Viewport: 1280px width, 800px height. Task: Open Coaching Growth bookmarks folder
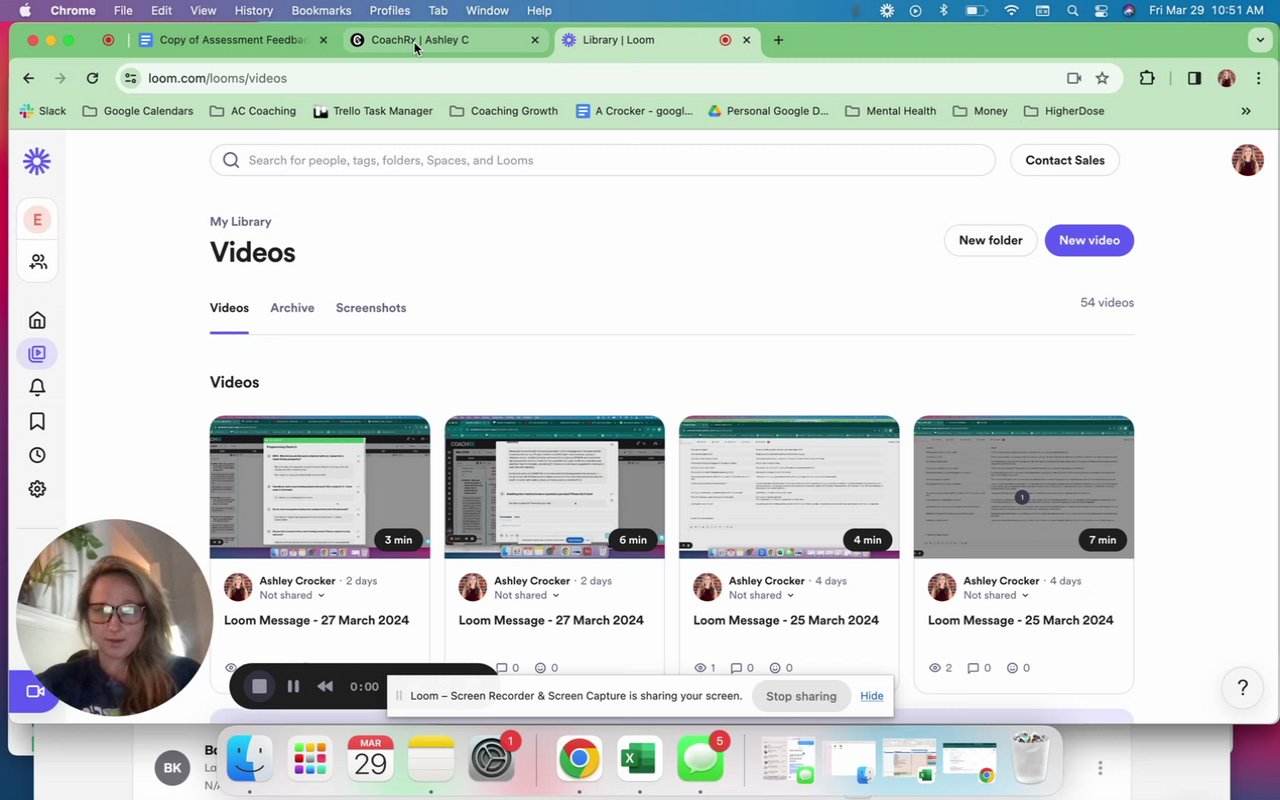pyautogui.click(x=504, y=111)
